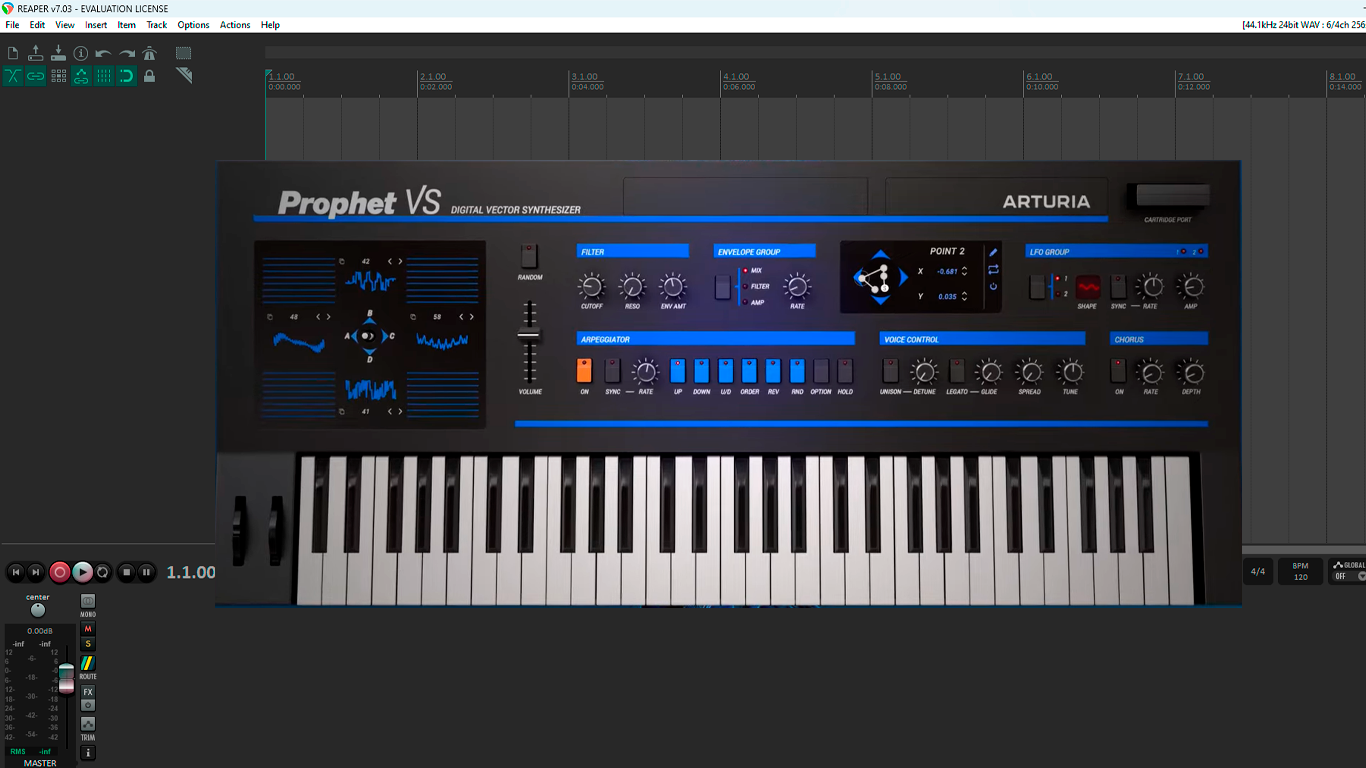The height and width of the screenshot is (768, 1366).
Task: Toggle the metronome icon
Action: coord(150,53)
